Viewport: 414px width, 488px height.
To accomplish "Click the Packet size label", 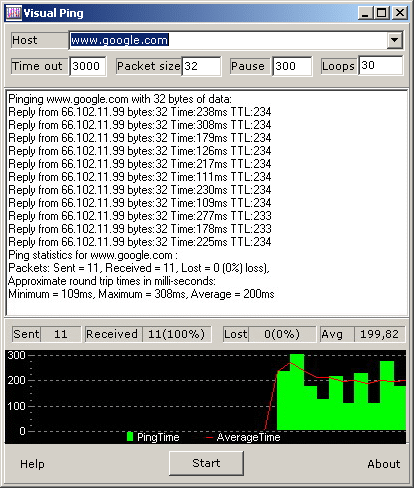I will (149, 66).
